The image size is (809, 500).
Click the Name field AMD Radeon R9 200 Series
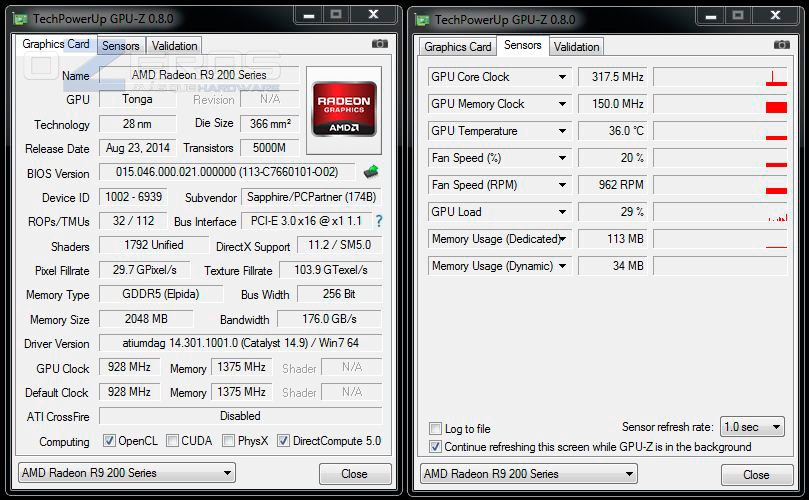199,75
